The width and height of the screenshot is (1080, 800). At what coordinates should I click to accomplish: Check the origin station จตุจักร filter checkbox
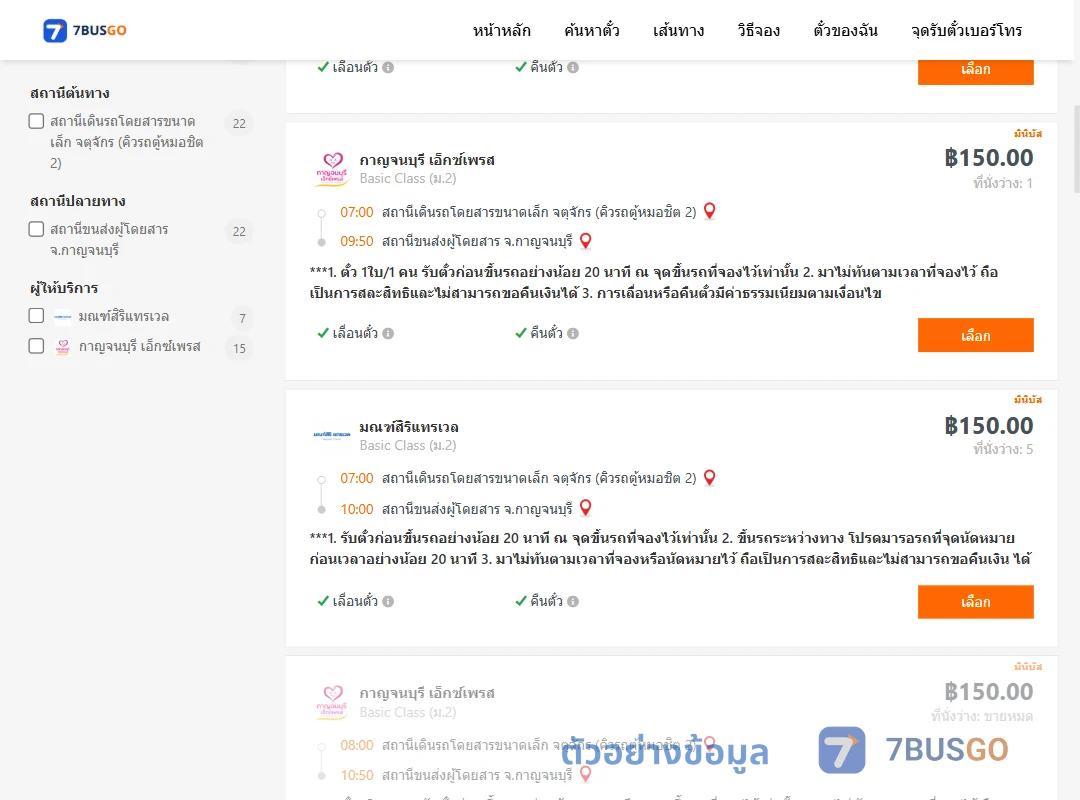tap(37, 121)
